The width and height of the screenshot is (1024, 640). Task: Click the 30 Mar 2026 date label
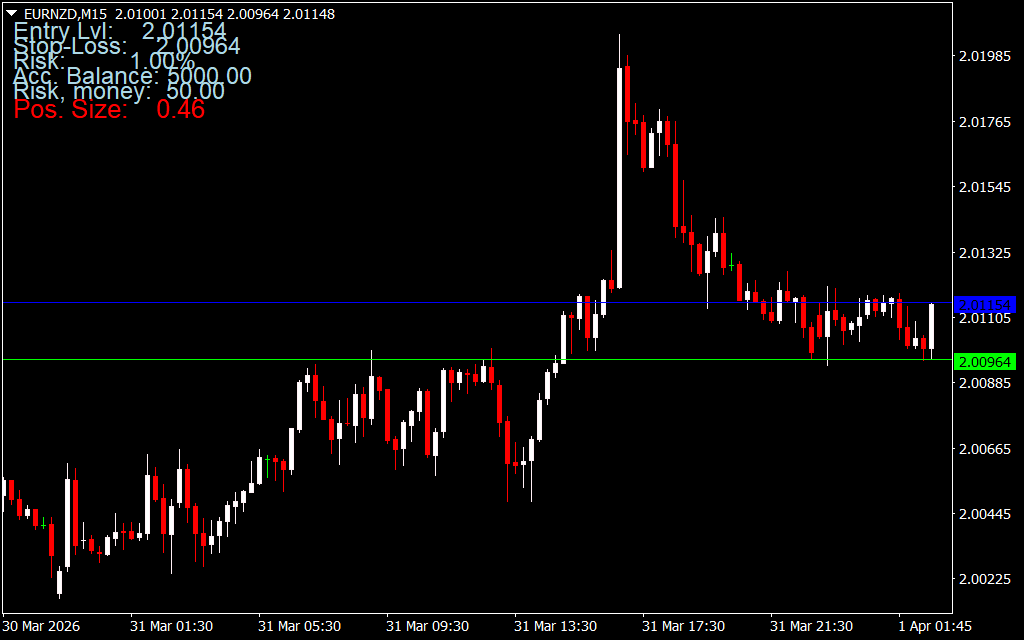click(42, 626)
